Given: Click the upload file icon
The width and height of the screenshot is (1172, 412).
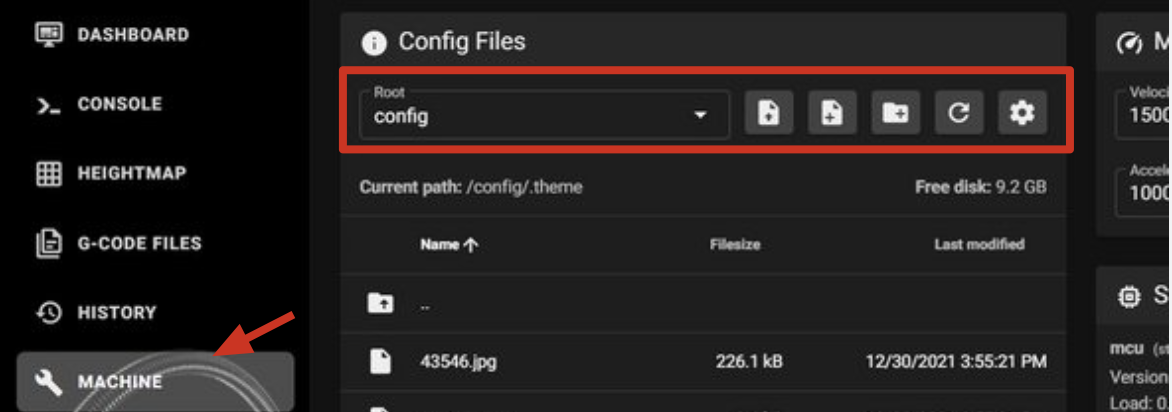Looking at the screenshot, I should (768, 113).
